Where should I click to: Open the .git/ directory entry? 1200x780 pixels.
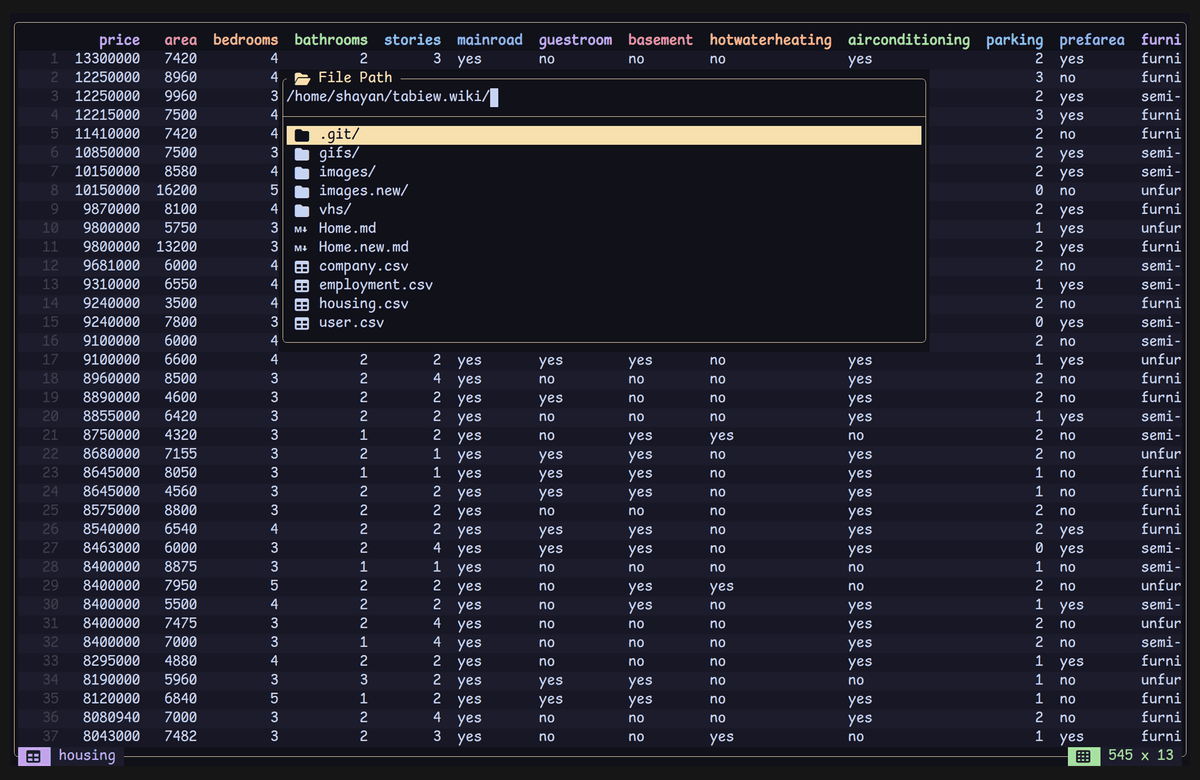pyautogui.click(x=604, y=135)
